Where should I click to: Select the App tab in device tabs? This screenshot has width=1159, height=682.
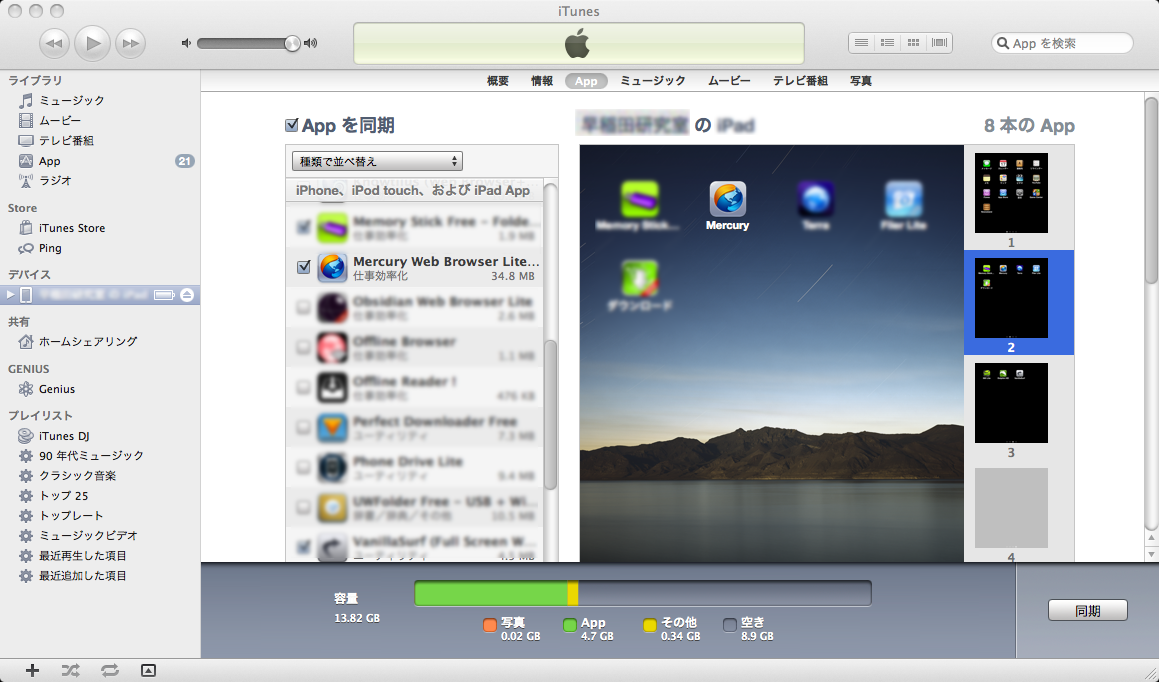point(586,81)
